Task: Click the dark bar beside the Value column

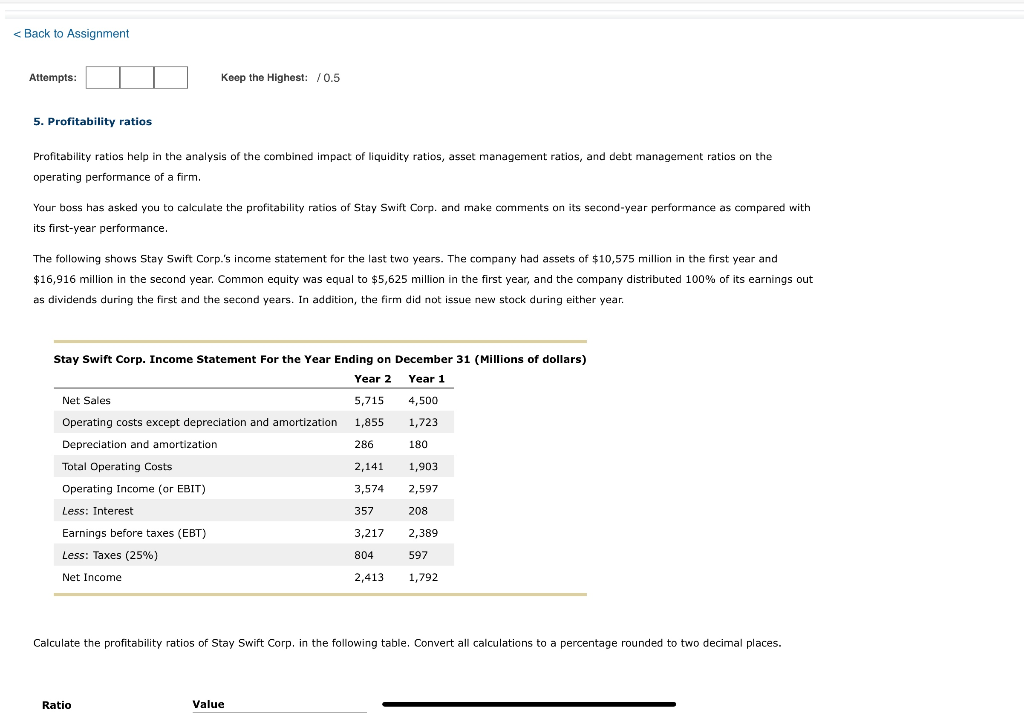Action: point(529,704)
